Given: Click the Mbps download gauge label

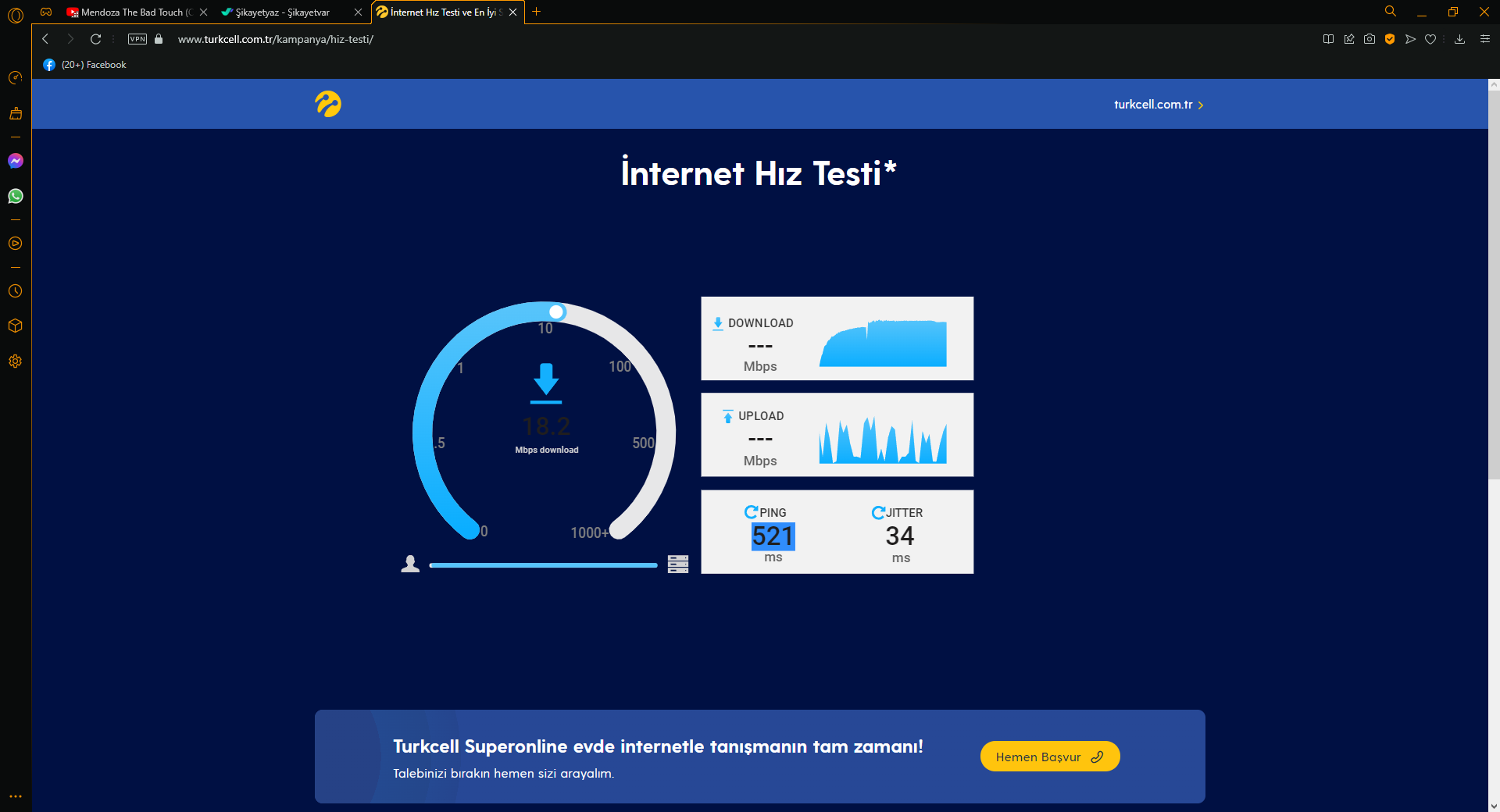Looking at the screenshot, I should point(547,450).
